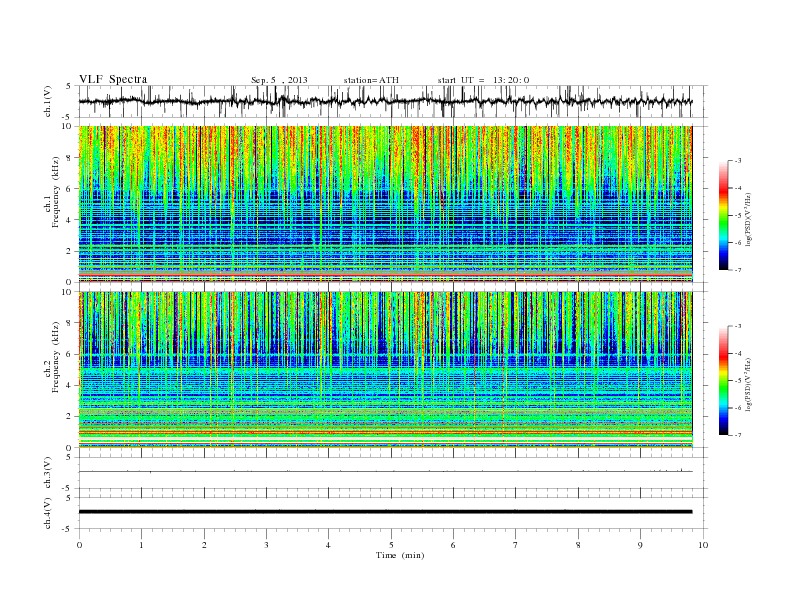Click the "ch.1(V)" waveform axis label
This screenshot has height=612, width=792.
point(48,101)
